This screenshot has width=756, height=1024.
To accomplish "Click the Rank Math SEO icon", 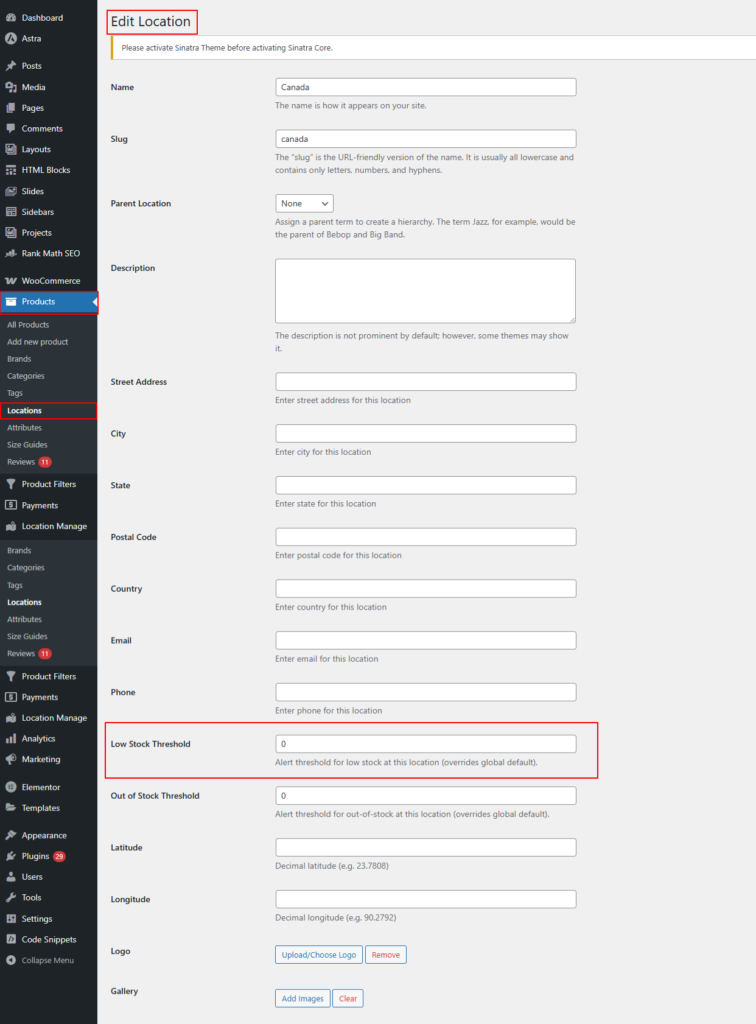I will point(11,253).
